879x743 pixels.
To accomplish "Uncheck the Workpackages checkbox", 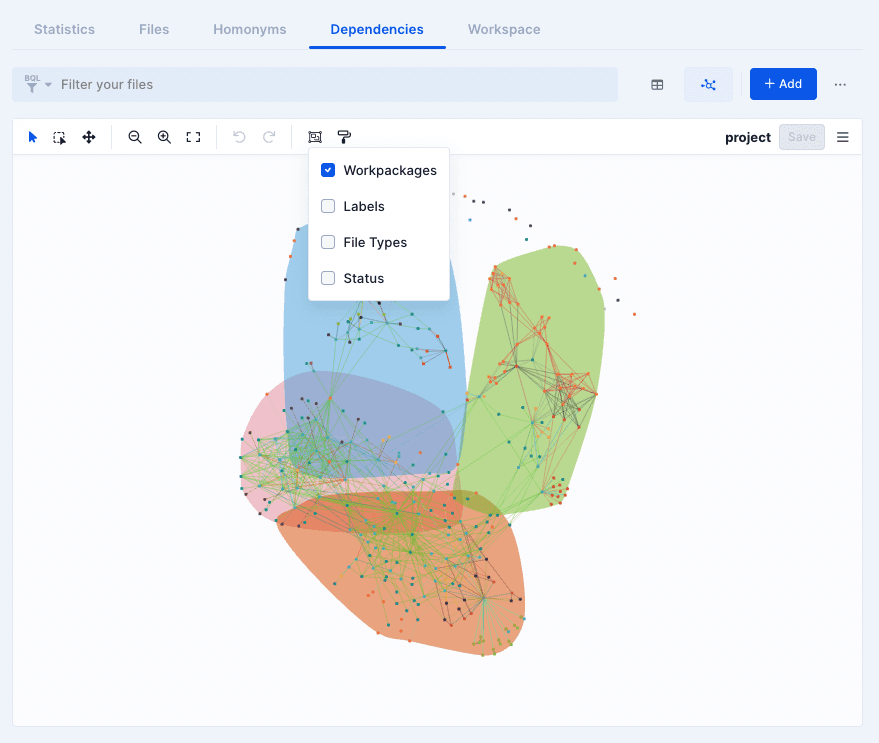I will pyautogui.click(x=328, y=170).
